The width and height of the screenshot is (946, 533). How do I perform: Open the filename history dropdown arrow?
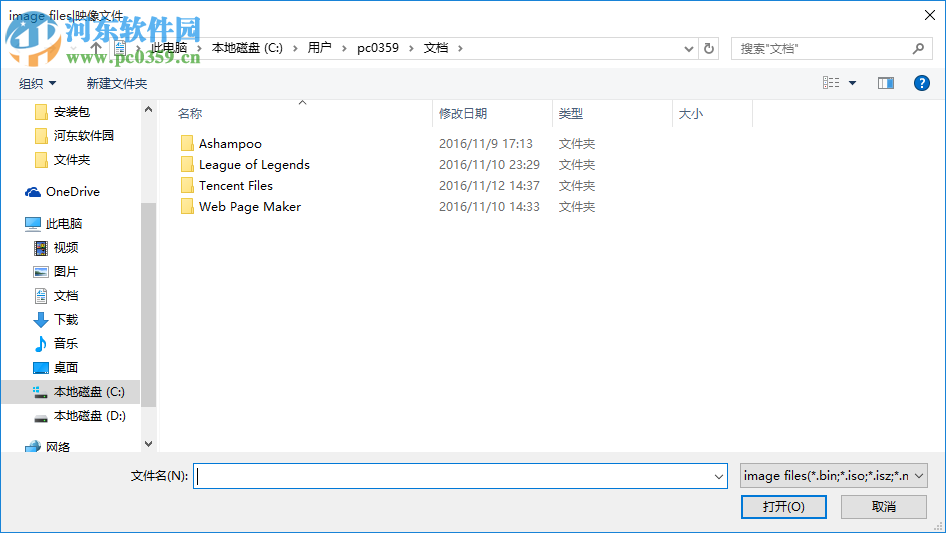click(719, 476)
